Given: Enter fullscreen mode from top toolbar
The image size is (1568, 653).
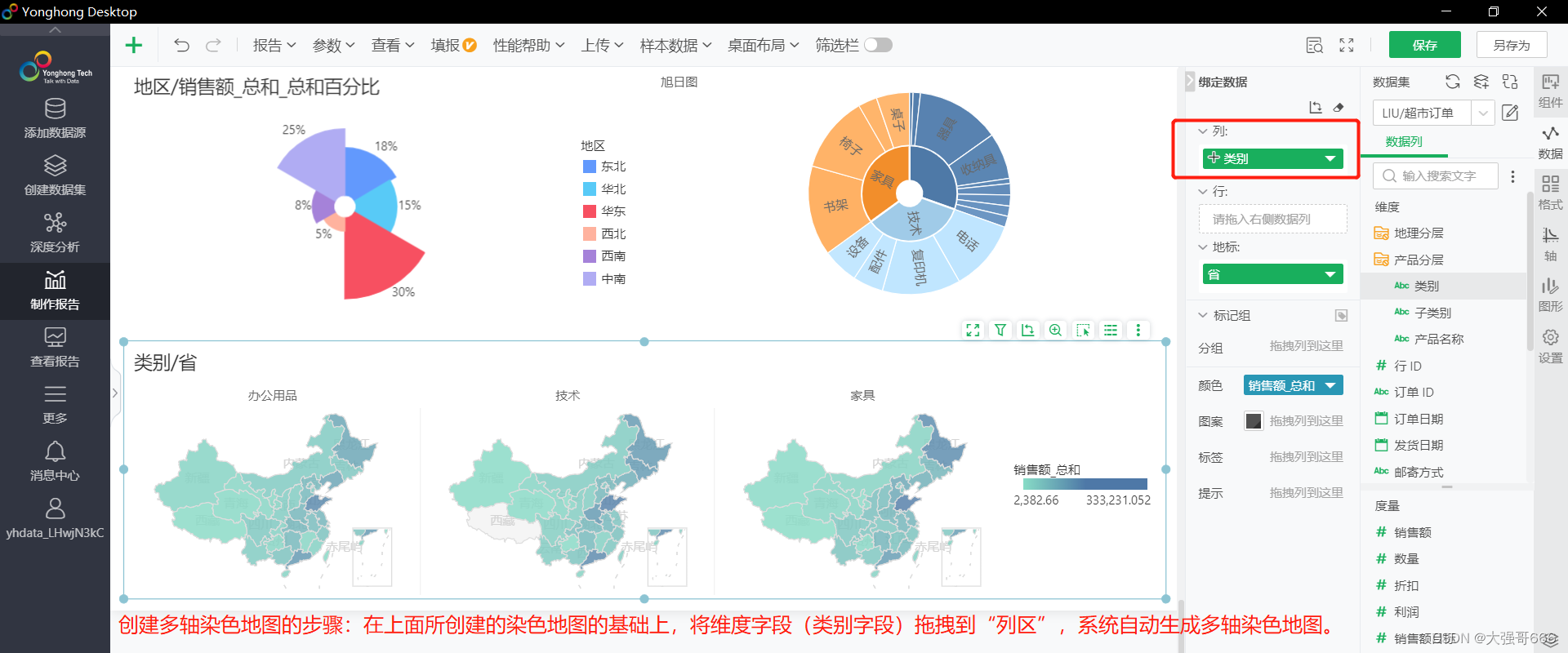Looking at the screenshot, I should [1347, 46].
